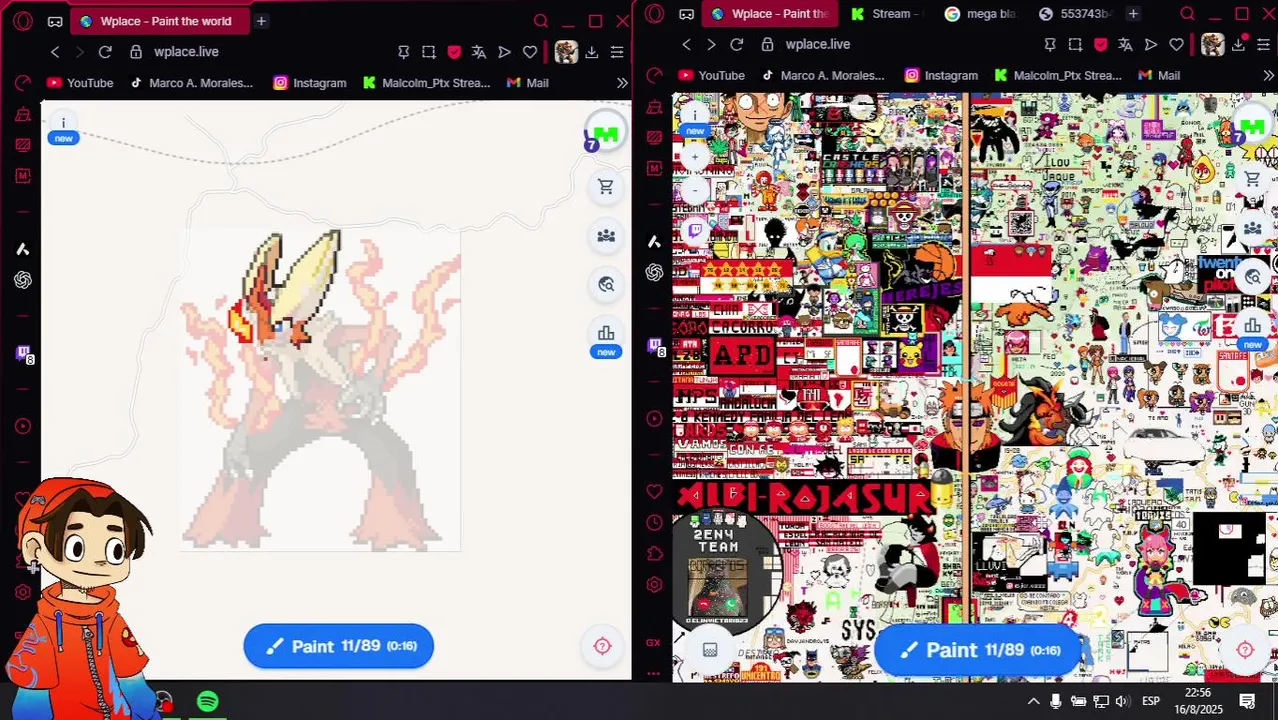This screenshot has width=1278, height=720.
Task: Open the Wplace store cart in left window
Action: pos(606,187)
